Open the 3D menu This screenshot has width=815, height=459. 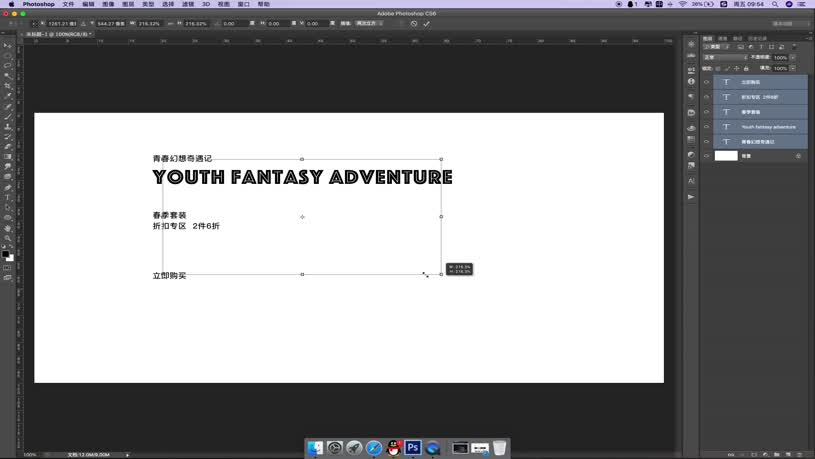(205, 4)
